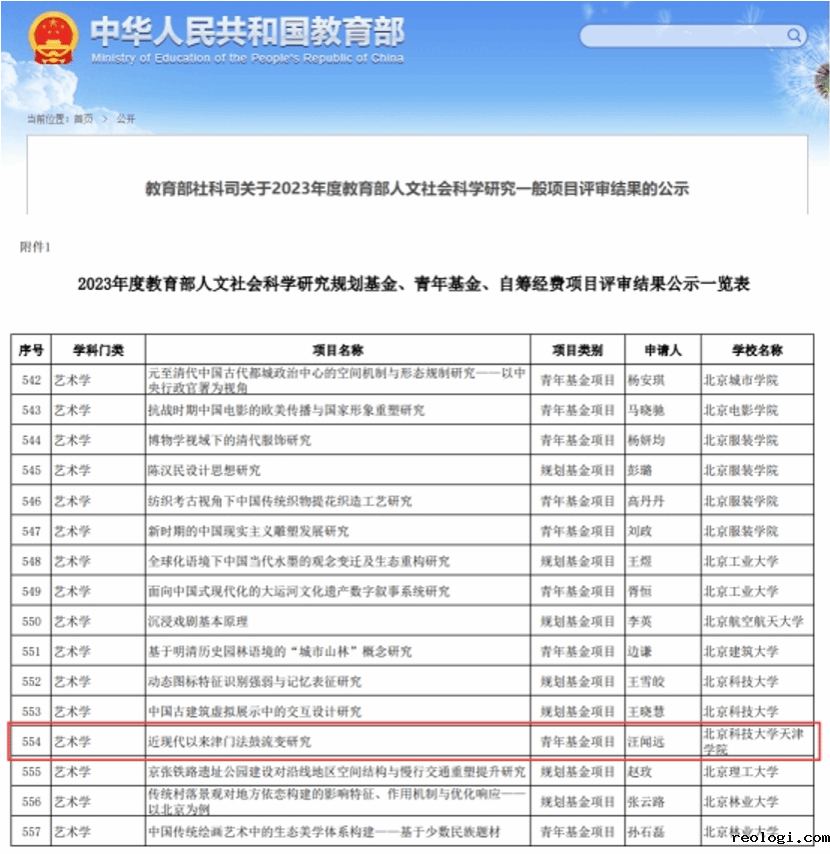Click the 学校名称 column header
Viewport: 830px width, 854px height.
tap(757, 350)
